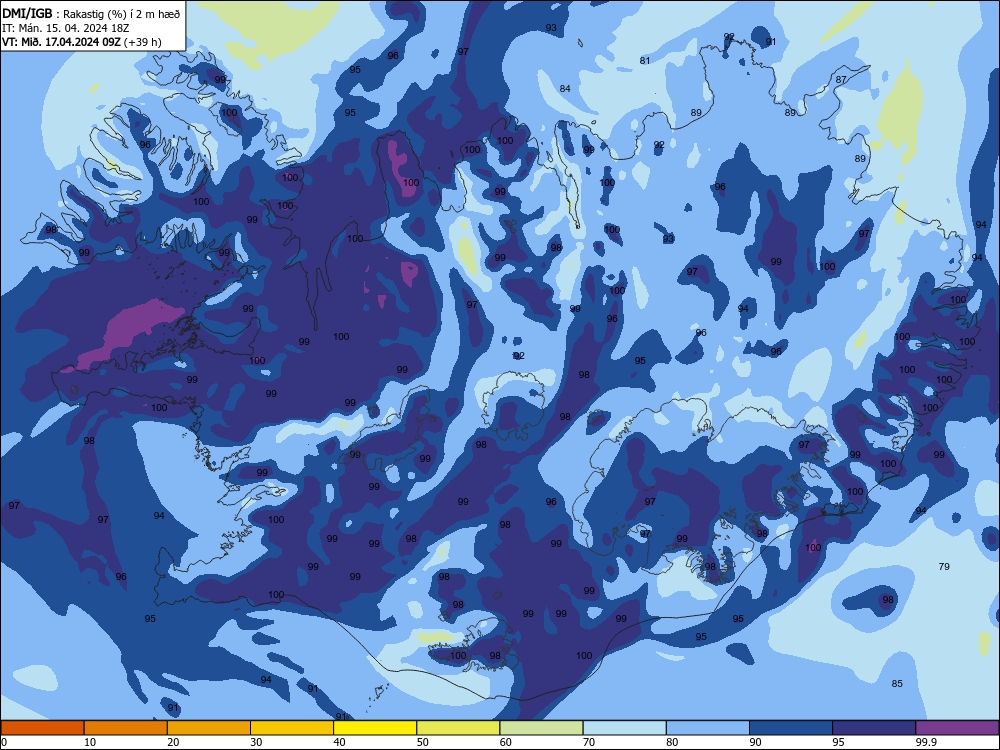
Task: Click the '85' humidity value on map
Action: [897, 683]
